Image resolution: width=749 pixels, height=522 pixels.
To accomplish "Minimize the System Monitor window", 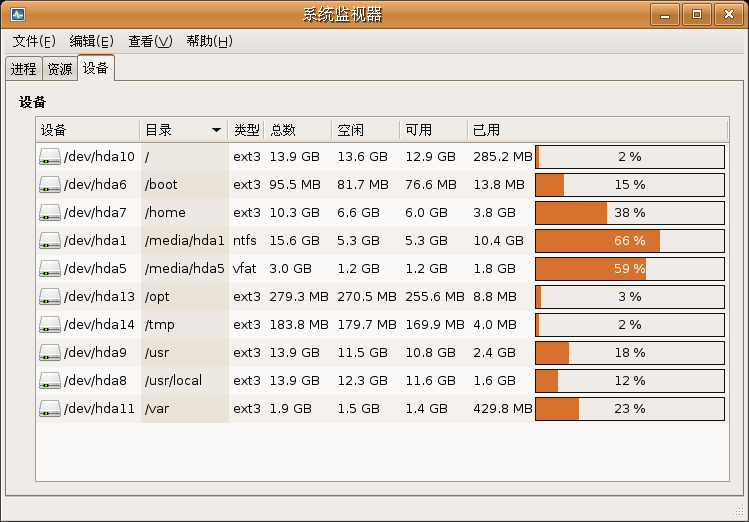I will [664, 14].
